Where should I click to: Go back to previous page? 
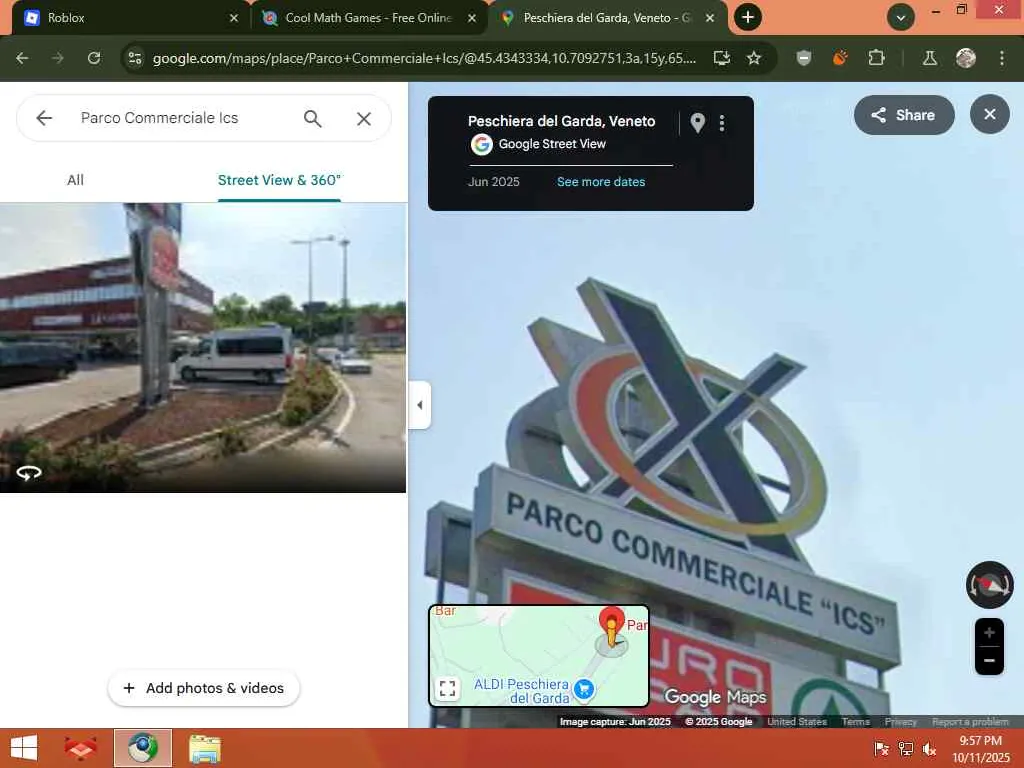[x=22, y=58]
